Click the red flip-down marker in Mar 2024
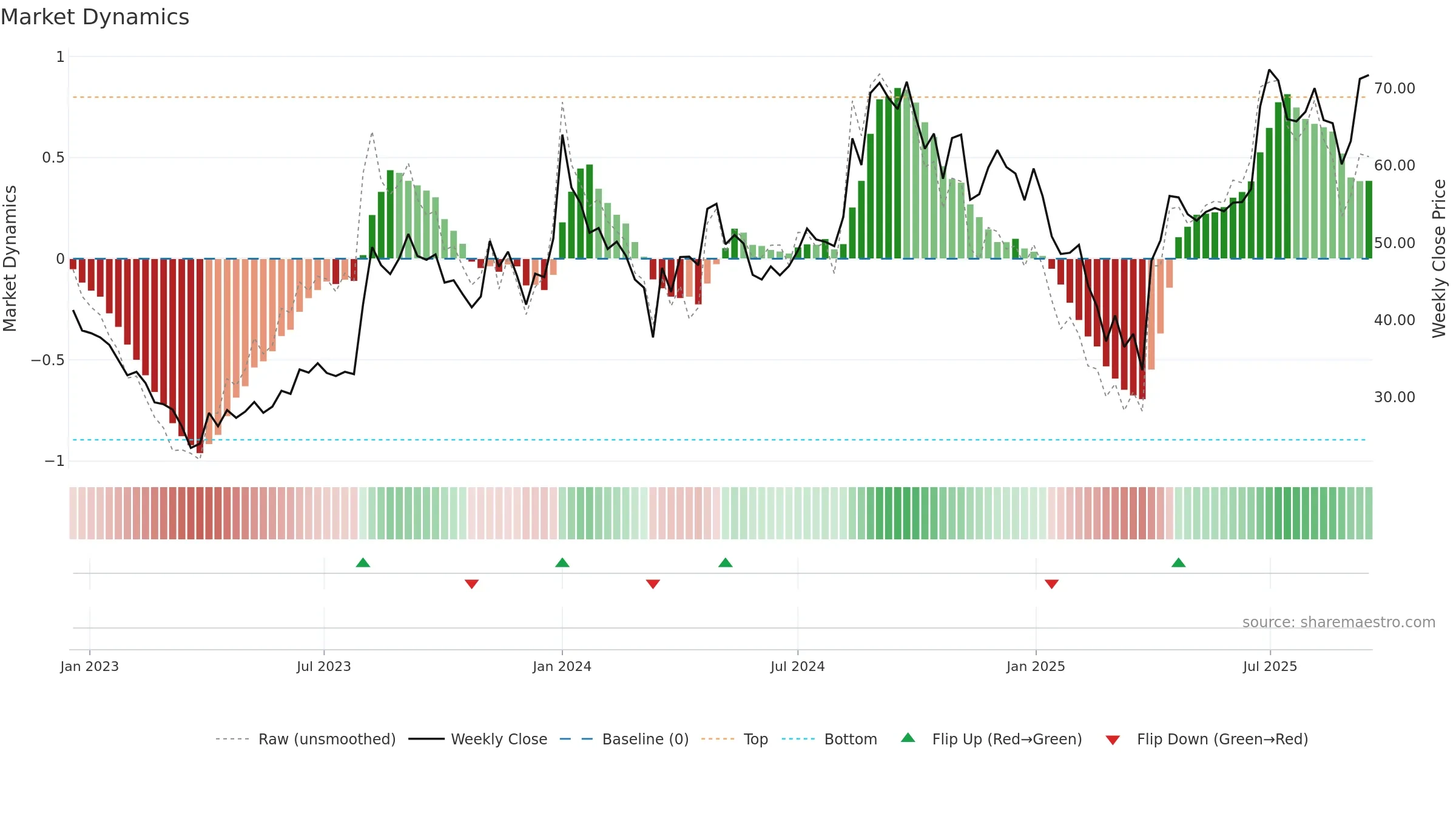The width and height of the screenshot is (1456, 819). 653,584
